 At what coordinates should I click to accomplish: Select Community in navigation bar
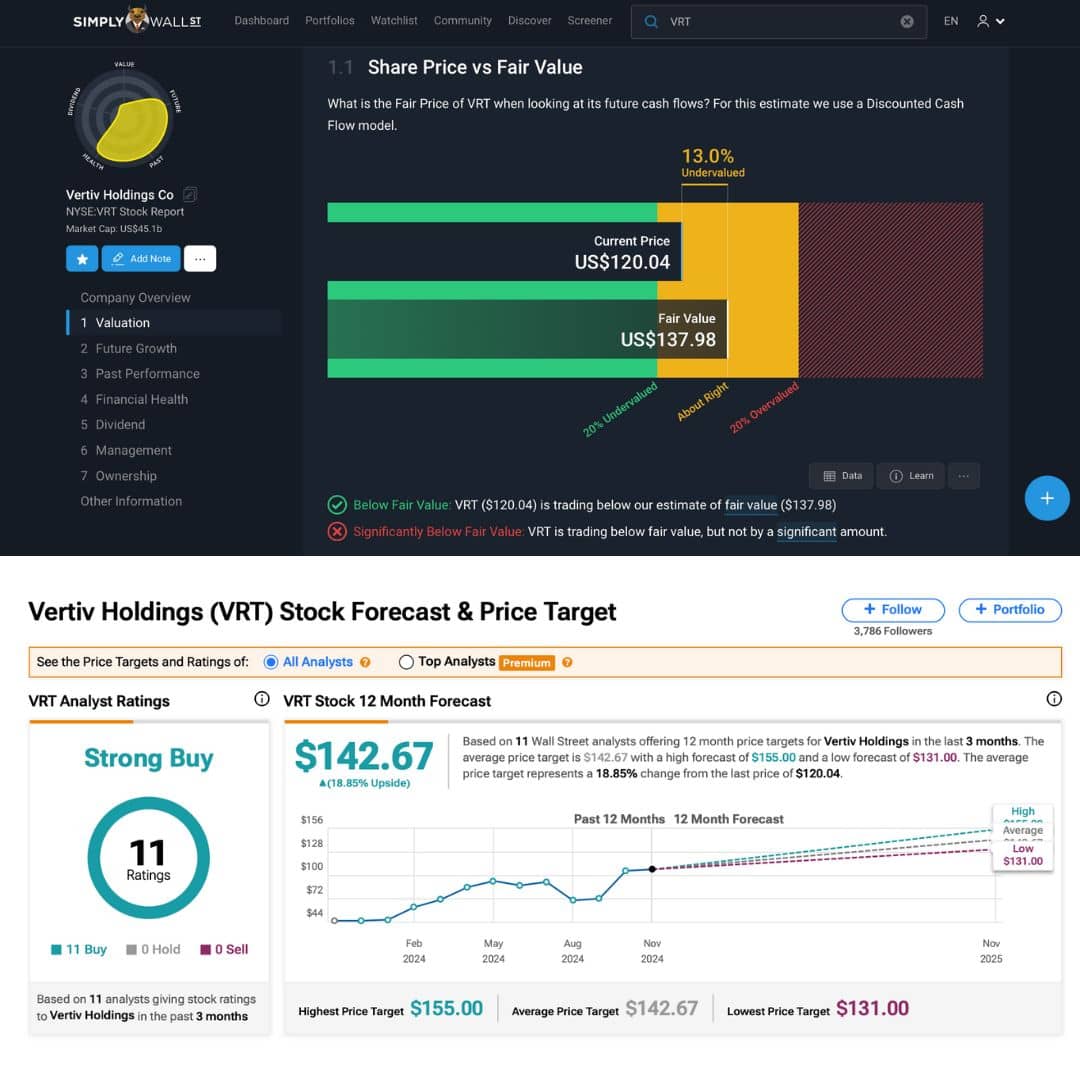point(463,21)
